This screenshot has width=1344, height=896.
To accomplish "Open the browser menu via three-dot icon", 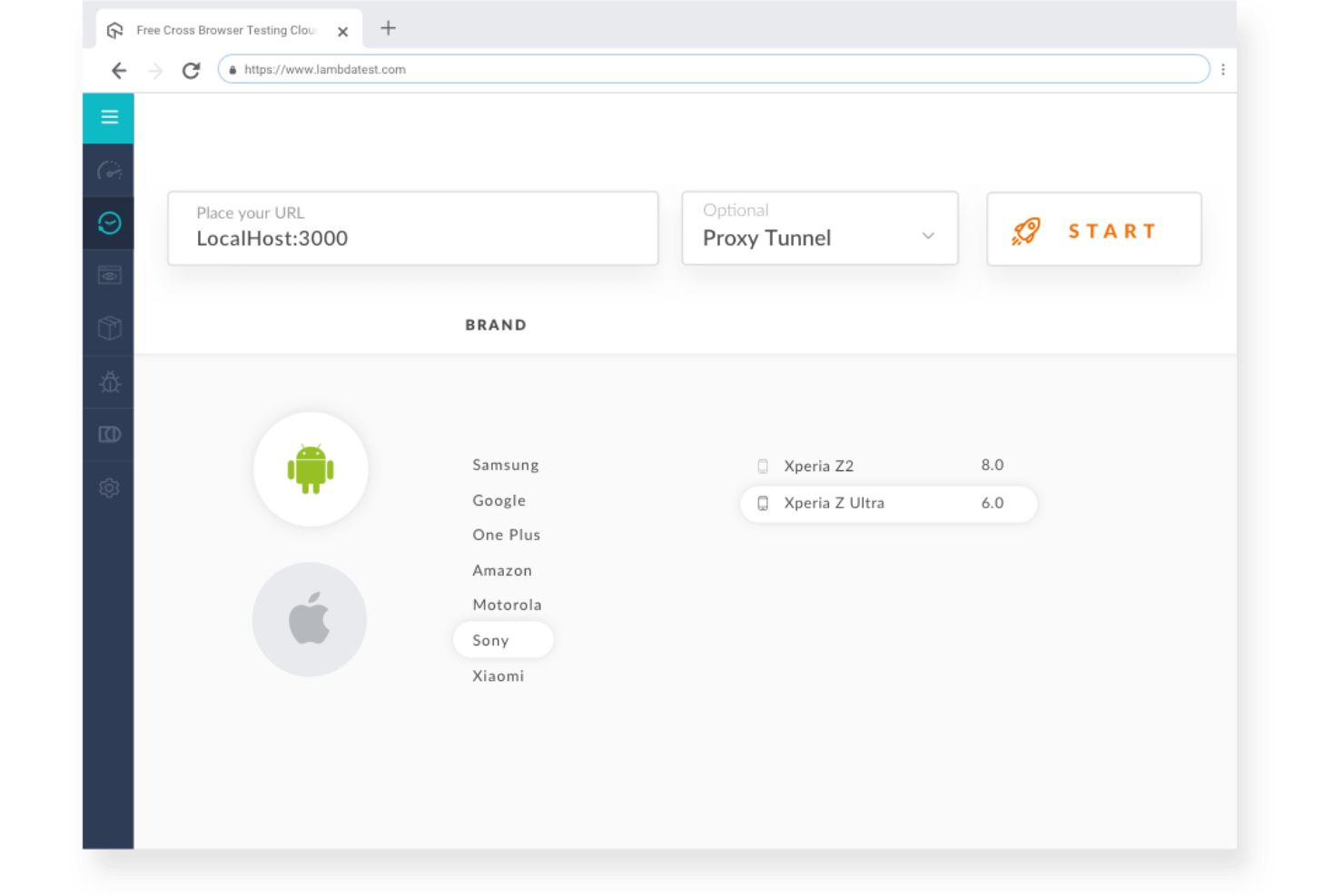I will [1223, 69].
